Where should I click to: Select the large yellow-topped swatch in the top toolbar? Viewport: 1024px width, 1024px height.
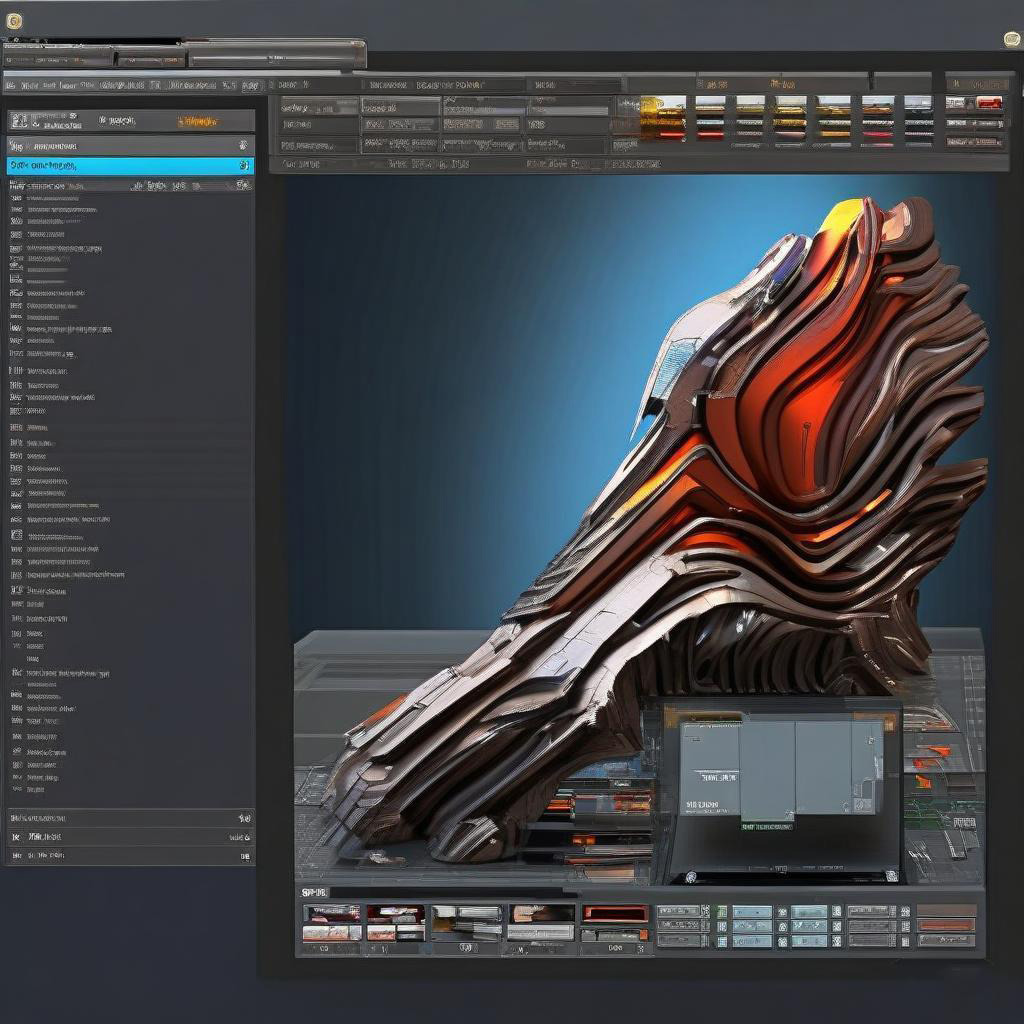click(x=663, y=118)
